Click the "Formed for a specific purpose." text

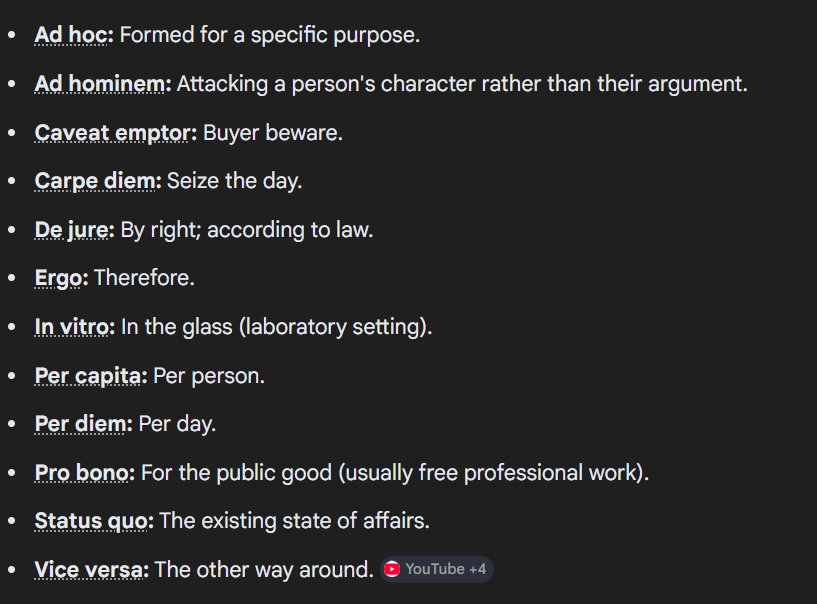pyautogui.click(x=270, y=35)
